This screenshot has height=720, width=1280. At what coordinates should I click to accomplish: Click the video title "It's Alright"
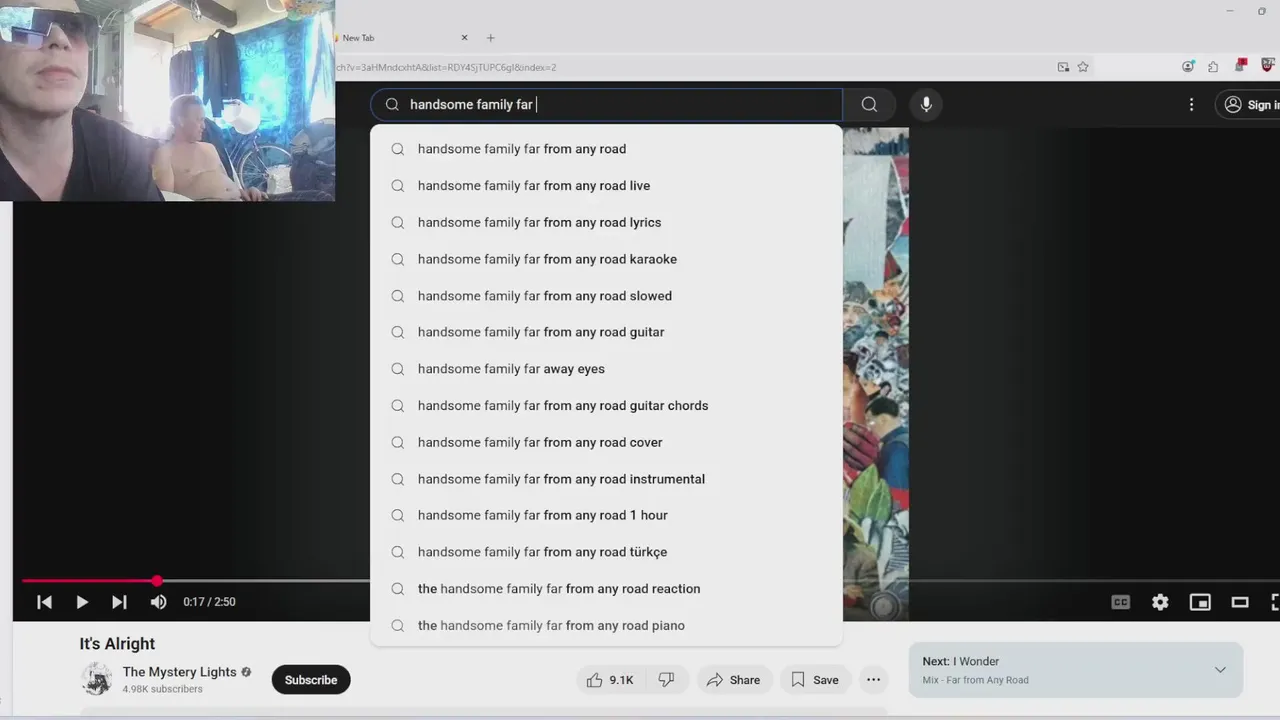click(x=117, y=644)
